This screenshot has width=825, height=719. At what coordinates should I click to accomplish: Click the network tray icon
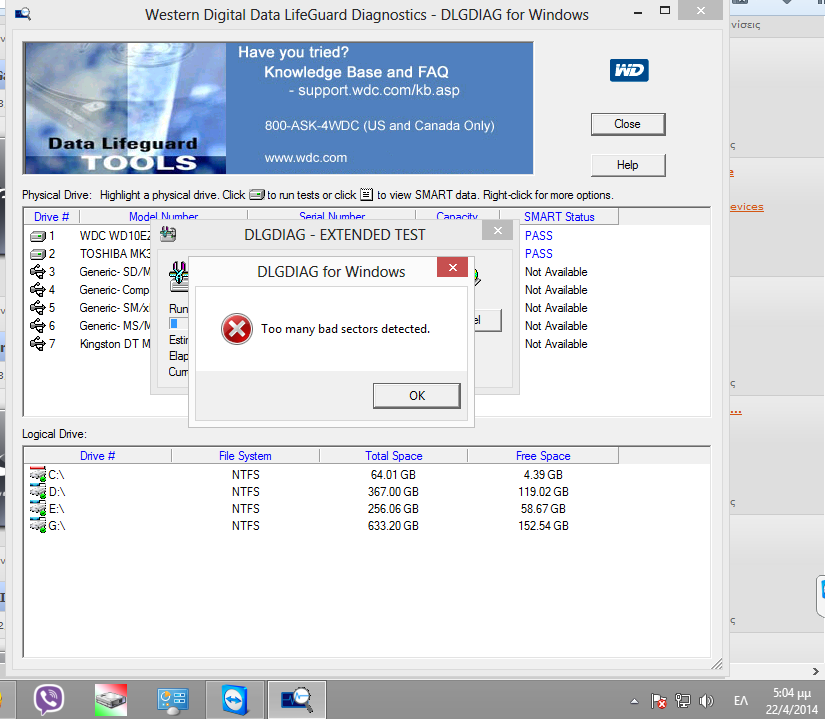point(682,701)
